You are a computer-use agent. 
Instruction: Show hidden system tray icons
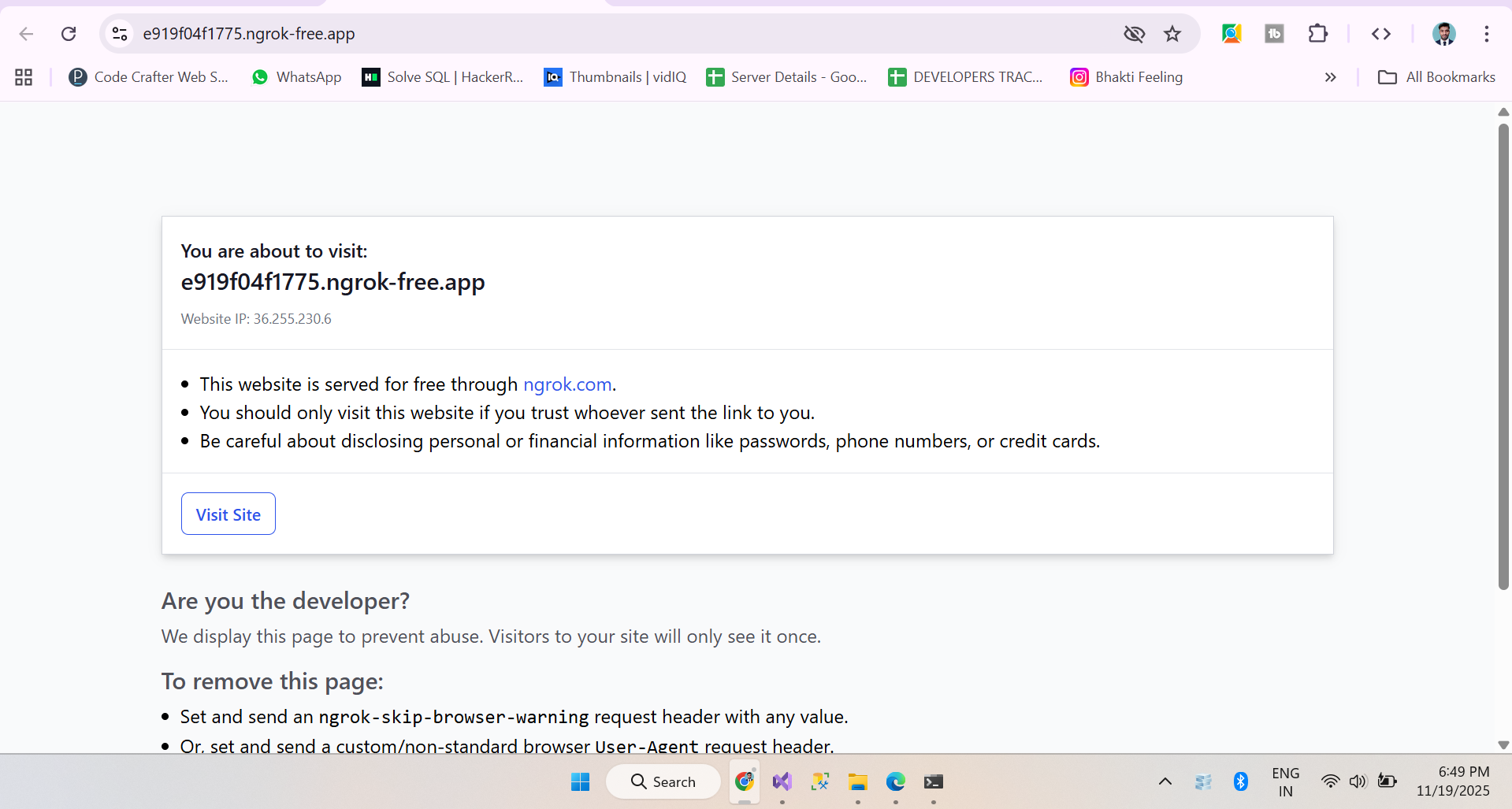coord(1165,781)
